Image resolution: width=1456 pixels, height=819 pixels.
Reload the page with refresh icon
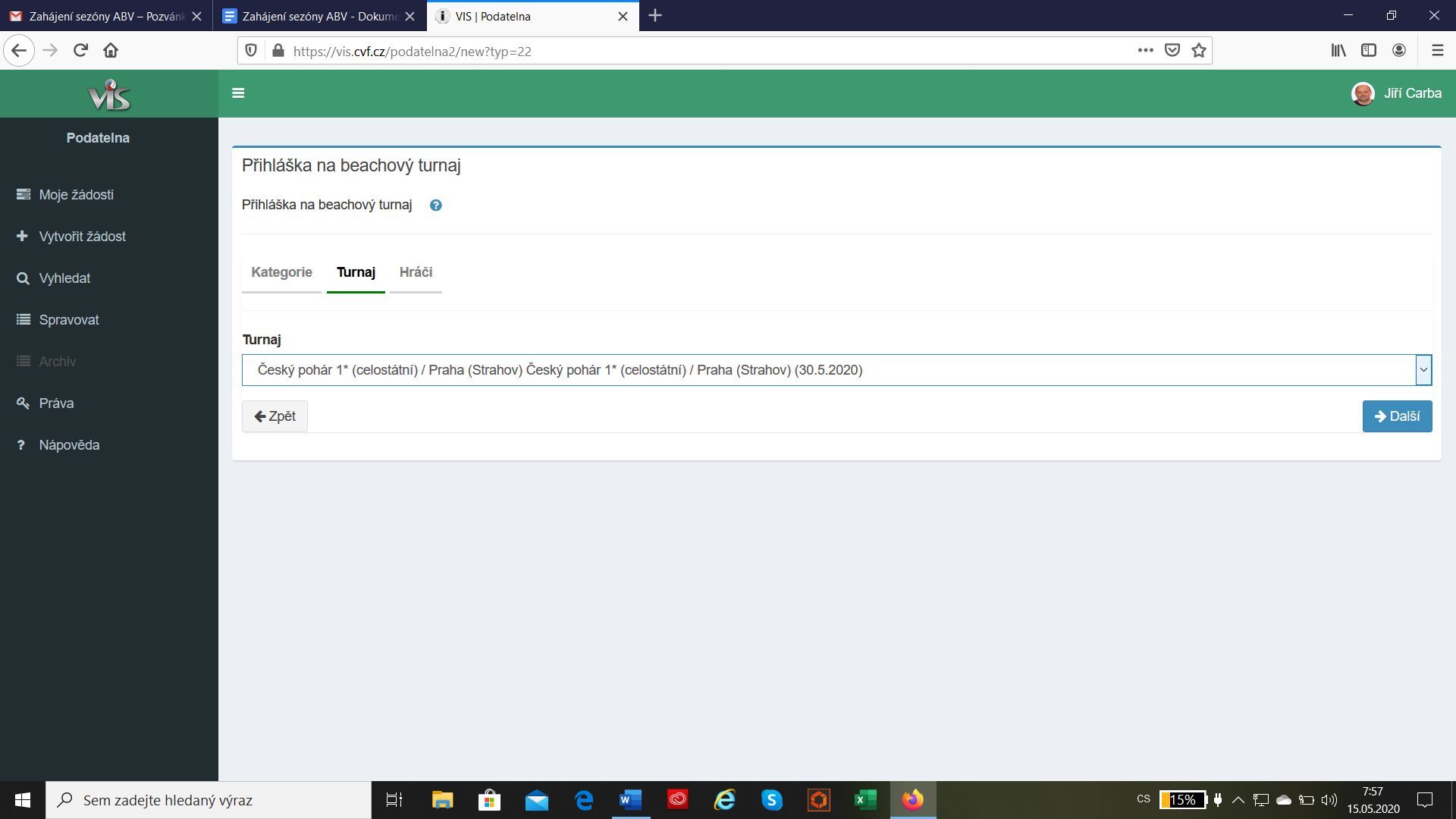coord(80,51)
